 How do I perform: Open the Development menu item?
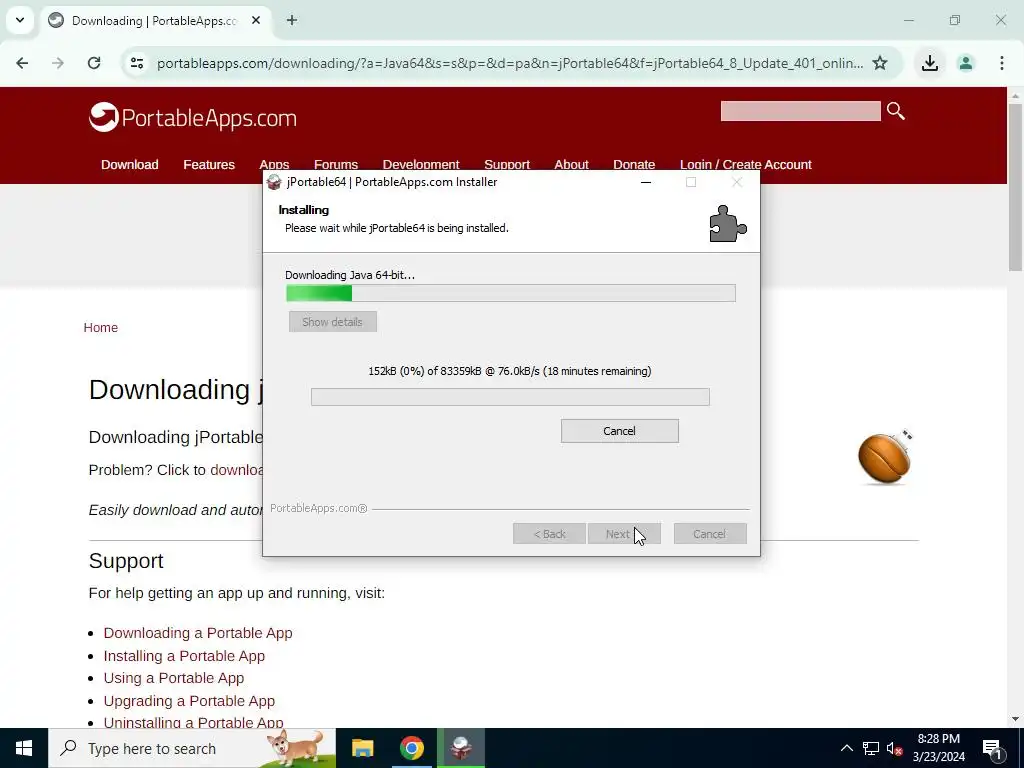[x=421, y=164]
